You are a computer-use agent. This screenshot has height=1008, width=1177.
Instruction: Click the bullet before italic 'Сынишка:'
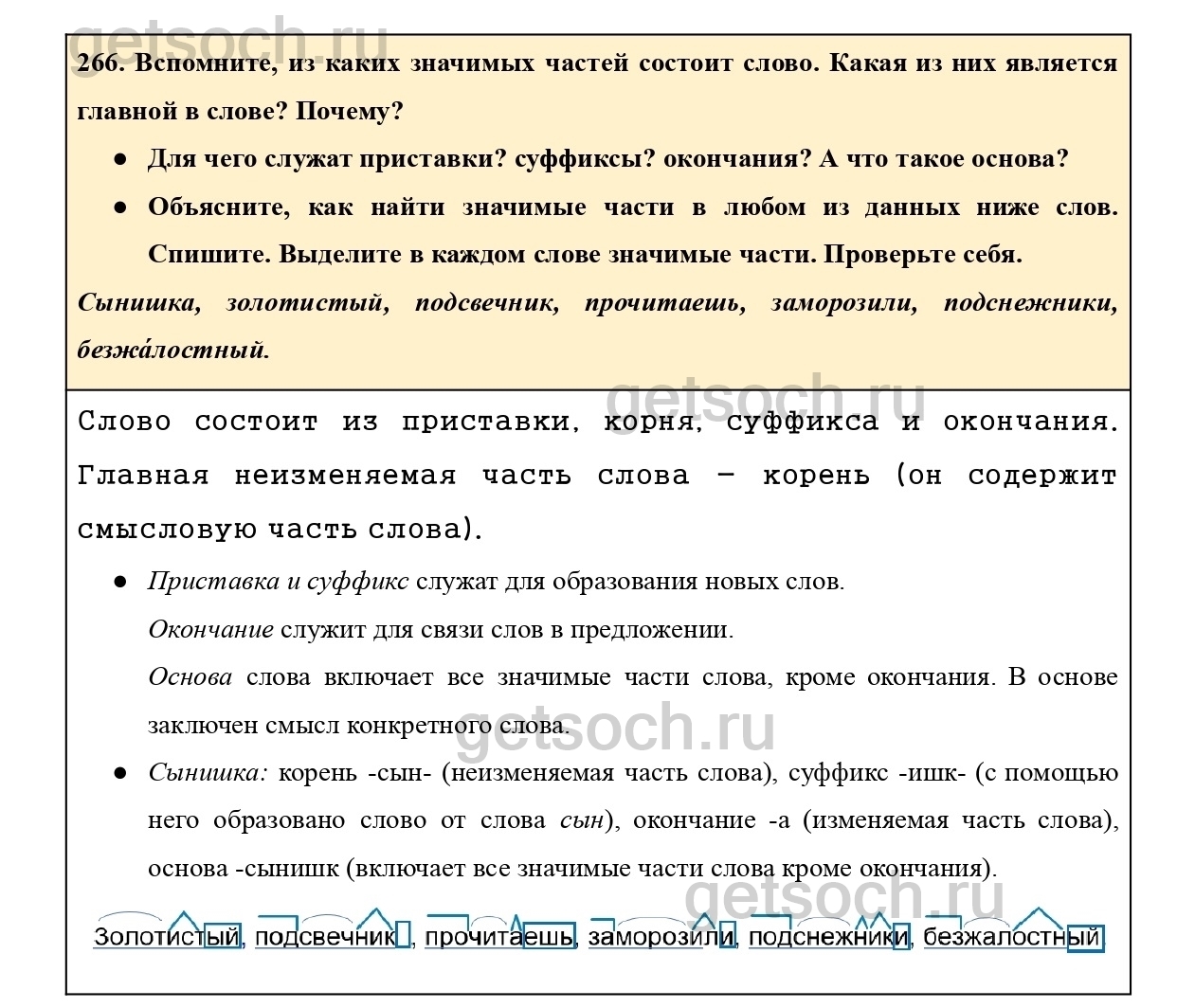tap(120, 773)
